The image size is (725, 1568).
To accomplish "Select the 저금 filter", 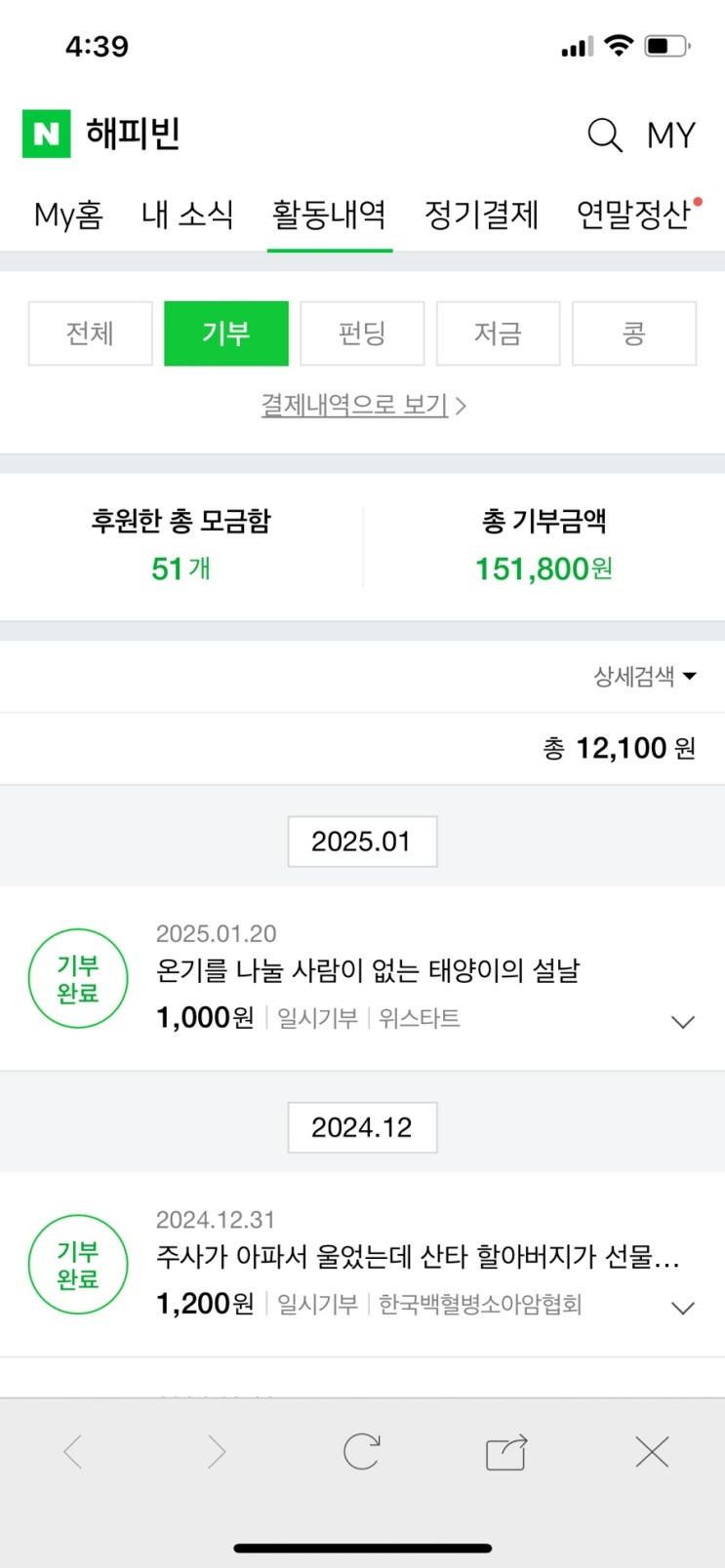I will pos(498,333).
